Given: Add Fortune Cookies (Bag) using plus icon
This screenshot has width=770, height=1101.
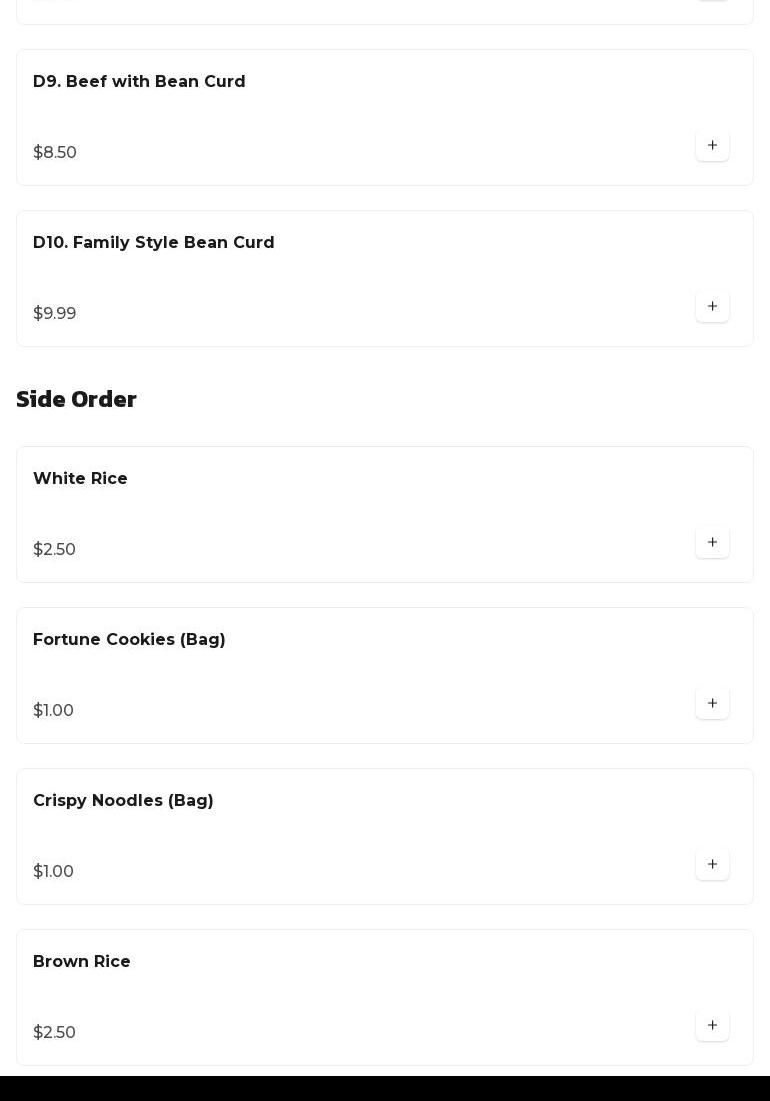Looking at the screenshot, I should pos(712,704).
